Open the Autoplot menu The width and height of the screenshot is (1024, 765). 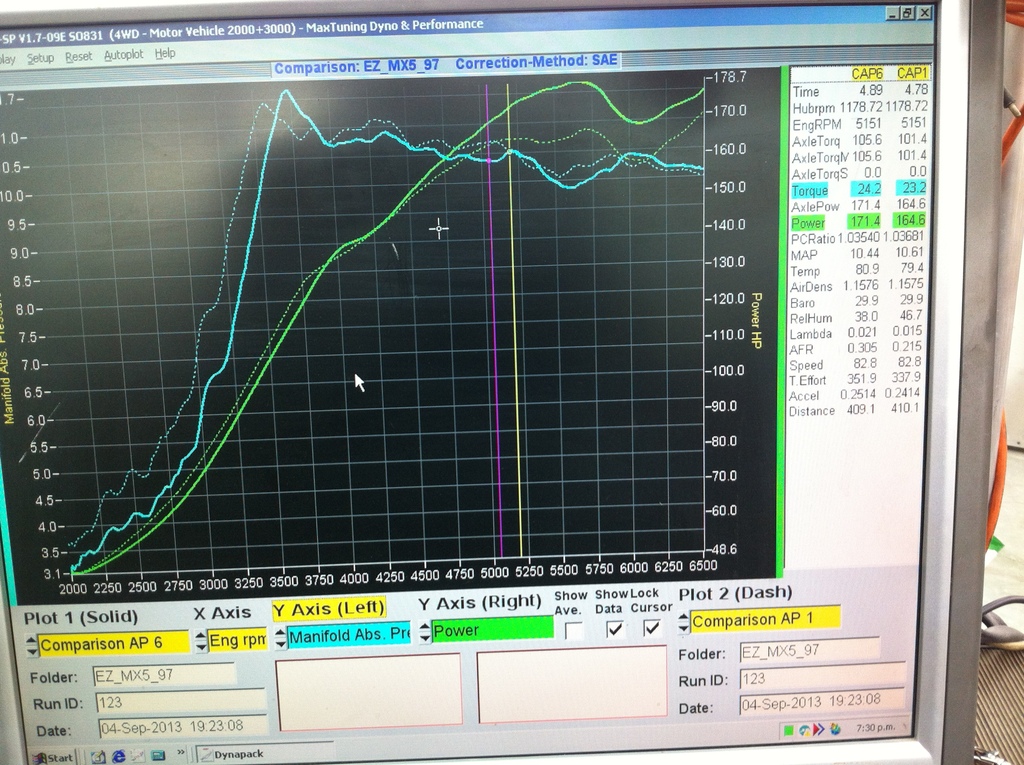click(123, 55)
